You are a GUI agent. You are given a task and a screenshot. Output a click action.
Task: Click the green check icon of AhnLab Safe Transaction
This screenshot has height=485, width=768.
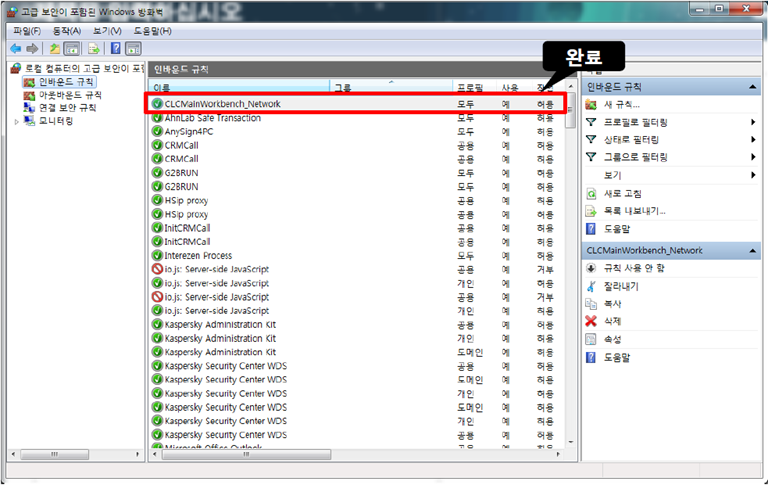[x=157, y=118]
